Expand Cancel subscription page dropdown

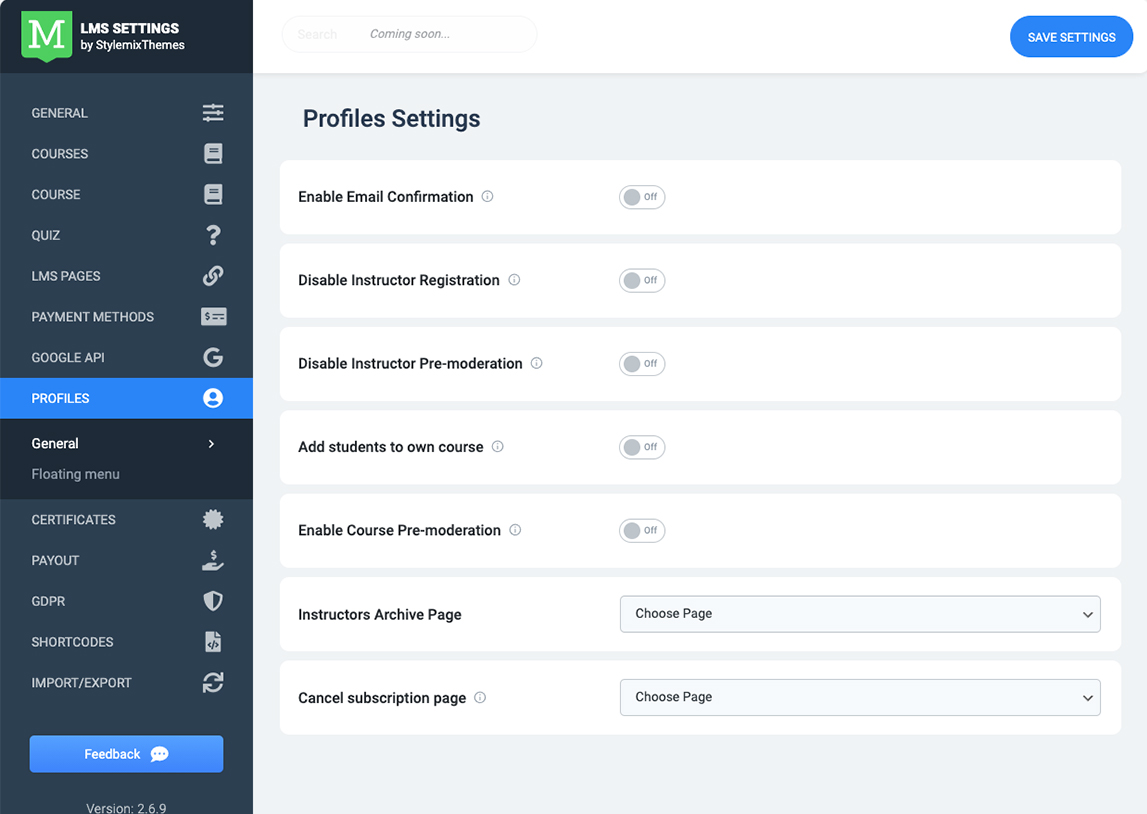tap(860, 697)
